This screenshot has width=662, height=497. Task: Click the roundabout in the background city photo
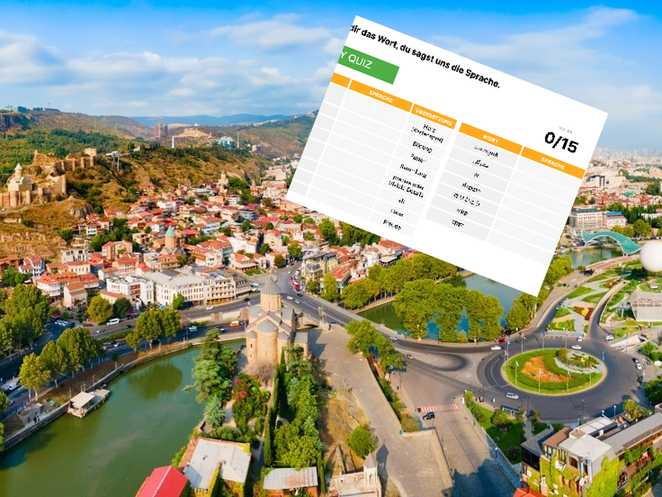553,371
